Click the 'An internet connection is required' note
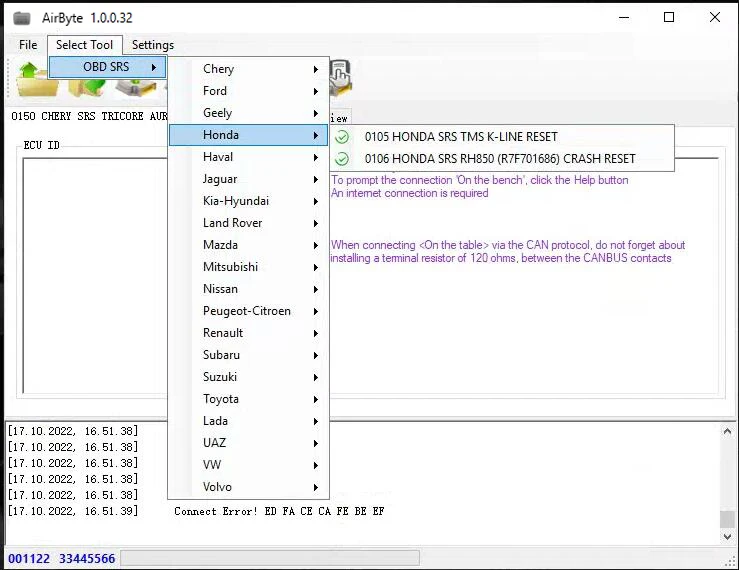This screenshot has height=570, width=739. pos(410,193)
